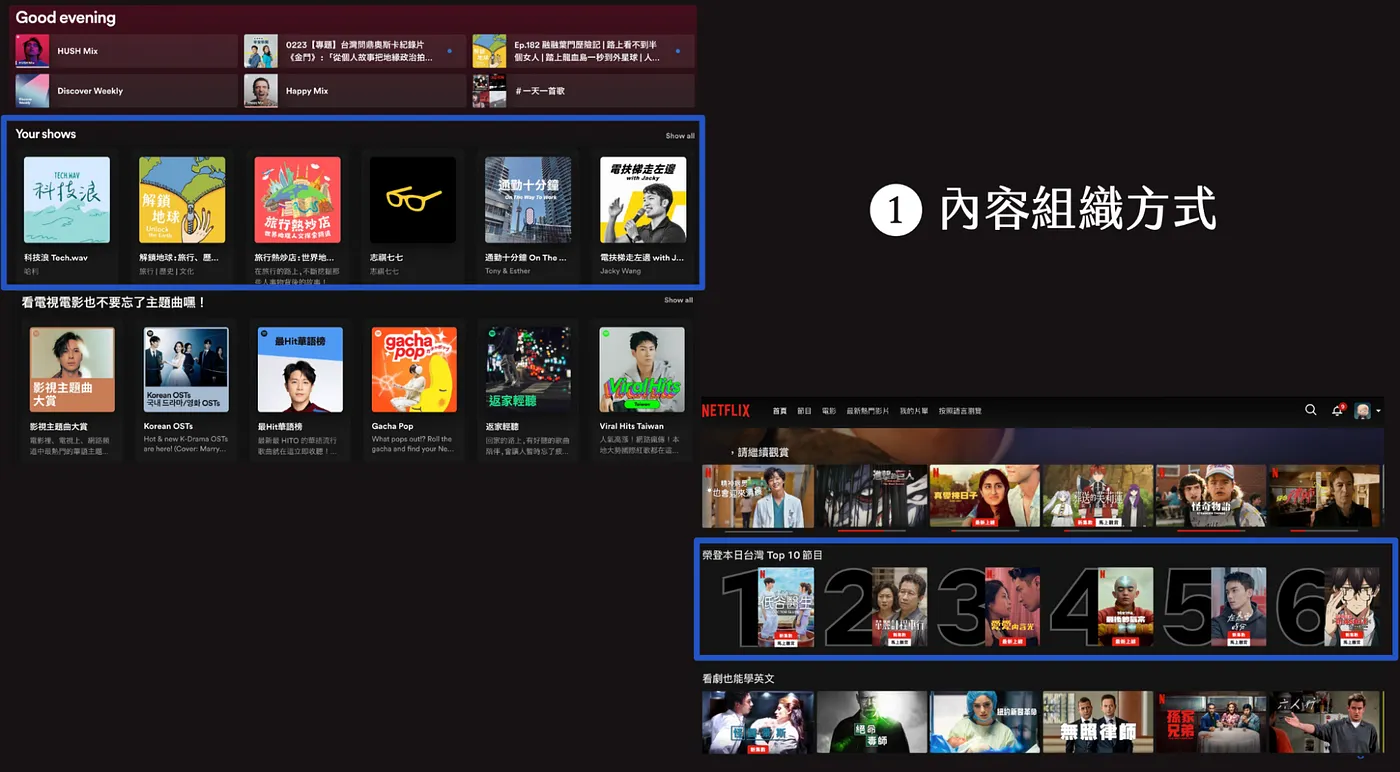Open the 0223【專題】podcast episode shortcut

pyautogui.click(x=355, y=51)
